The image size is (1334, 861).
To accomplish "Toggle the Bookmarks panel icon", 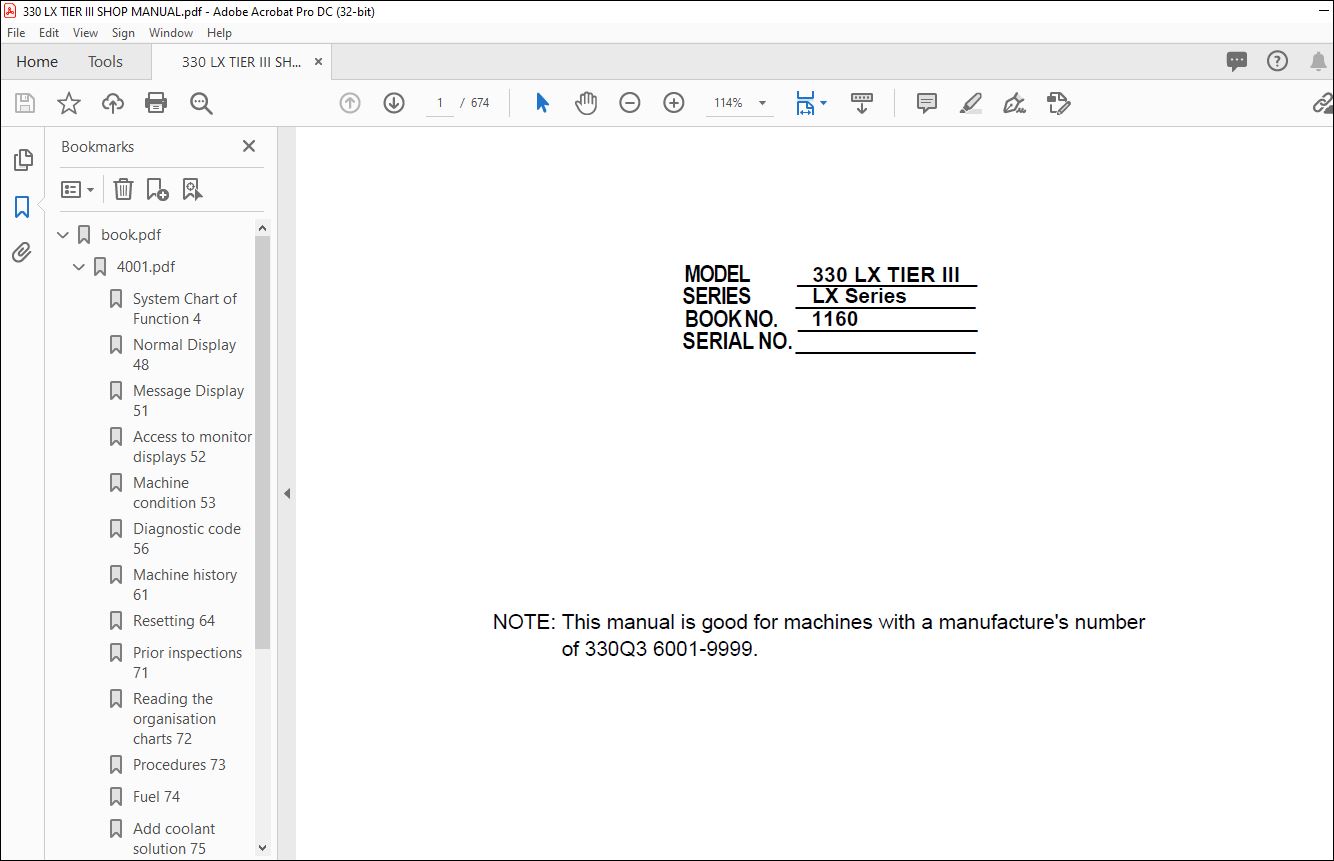I will pyautogui.click(x=22, y=207).
